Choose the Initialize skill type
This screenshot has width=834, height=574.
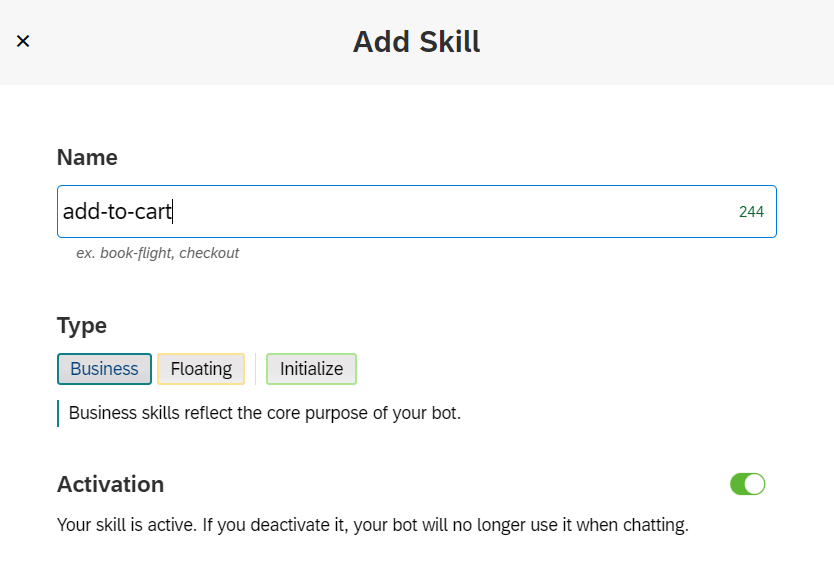(x=311, y=369)
